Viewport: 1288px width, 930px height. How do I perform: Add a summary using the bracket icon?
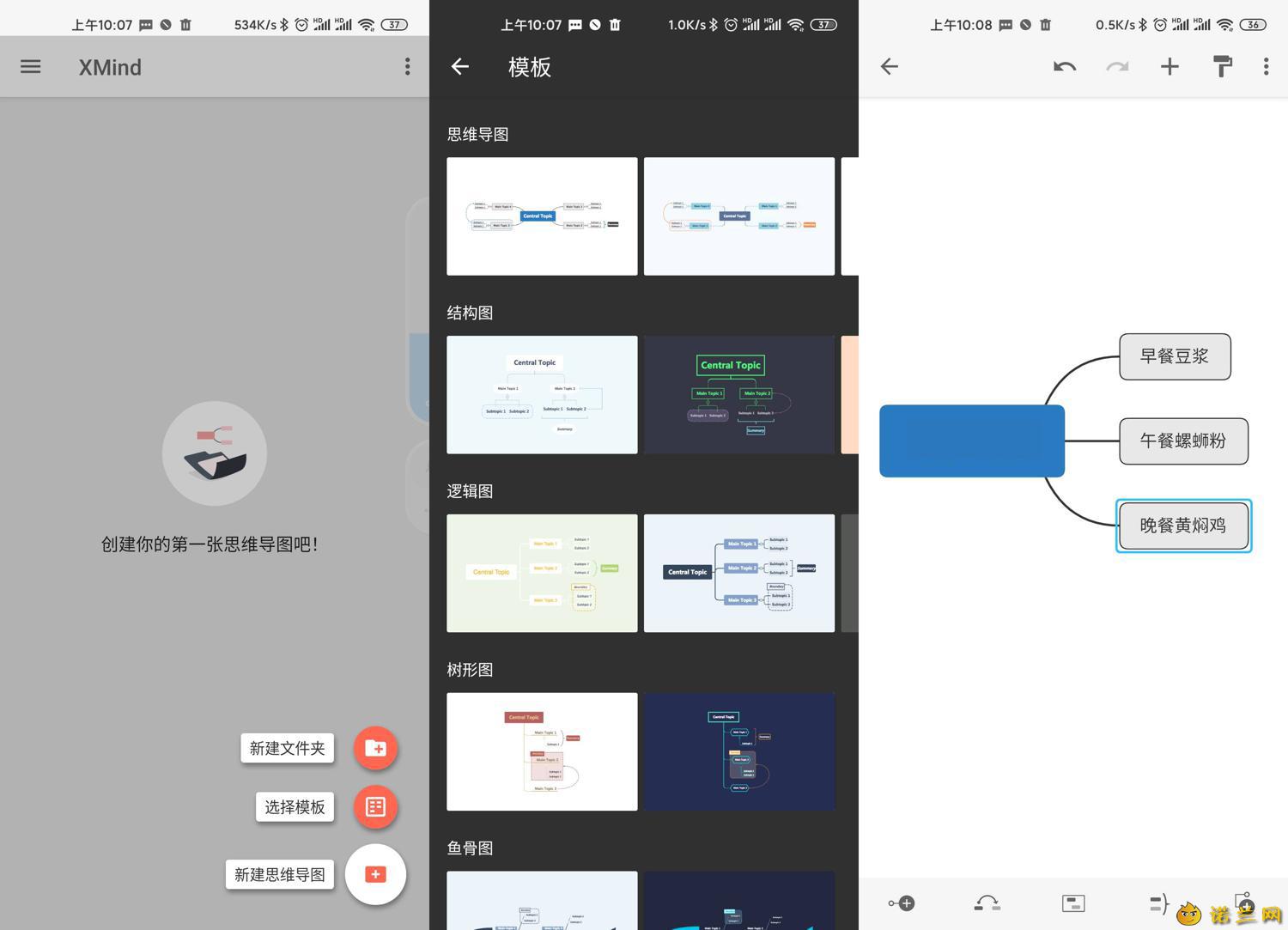point(1158,903)
